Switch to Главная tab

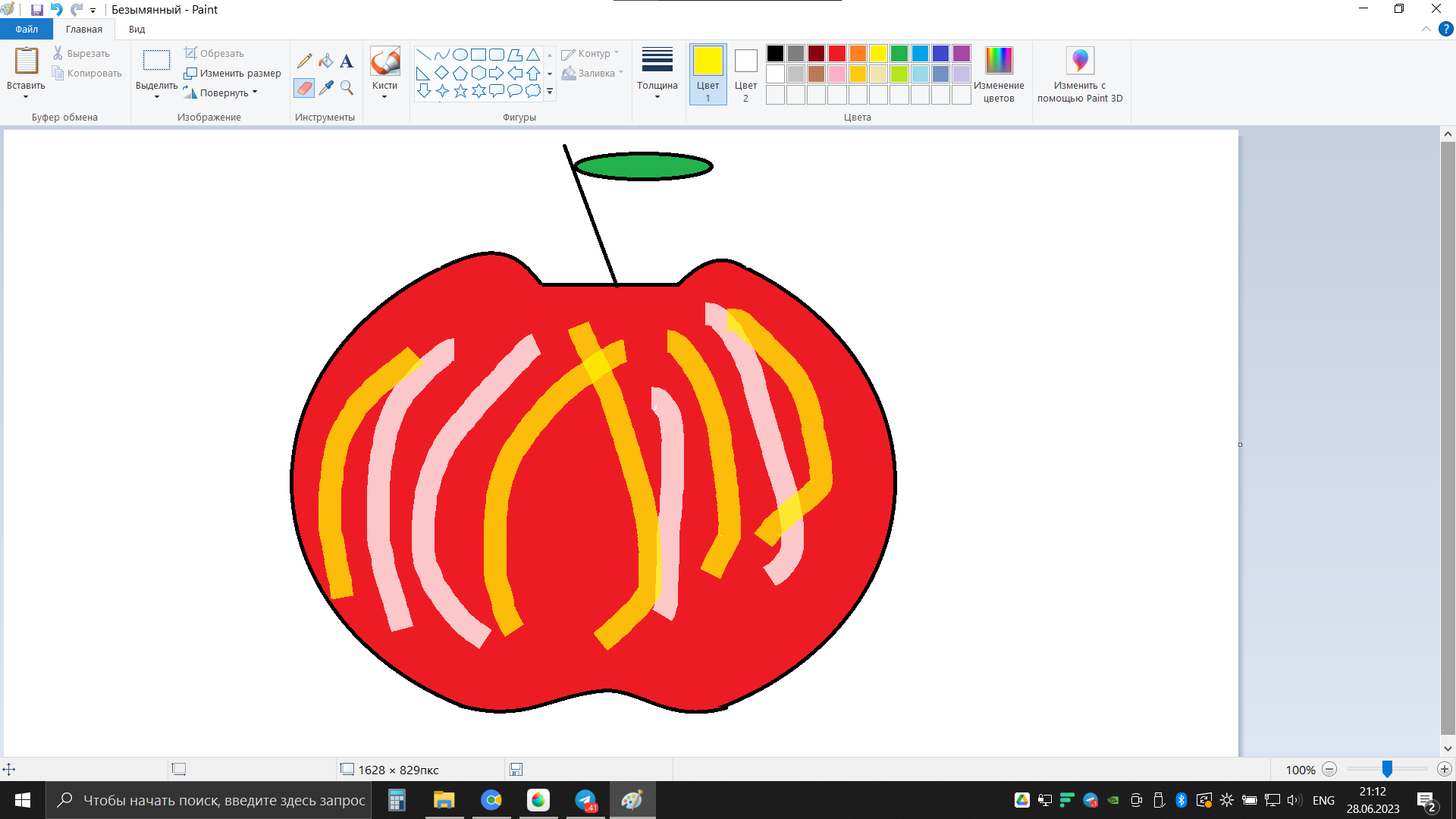84,30
